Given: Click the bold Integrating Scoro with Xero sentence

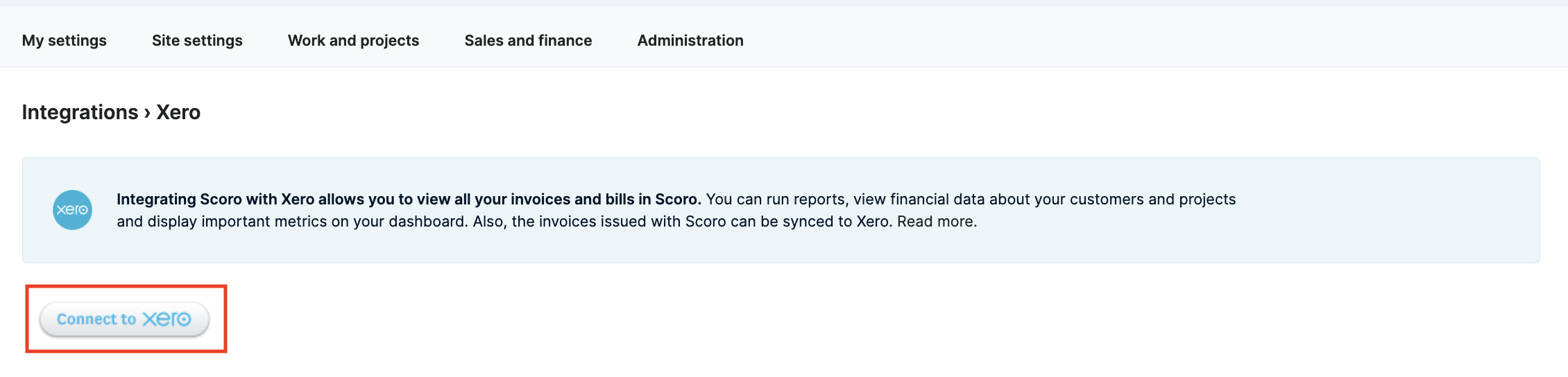Looking at the screenshot, I should pyautogui.click(x=409, y=200).
